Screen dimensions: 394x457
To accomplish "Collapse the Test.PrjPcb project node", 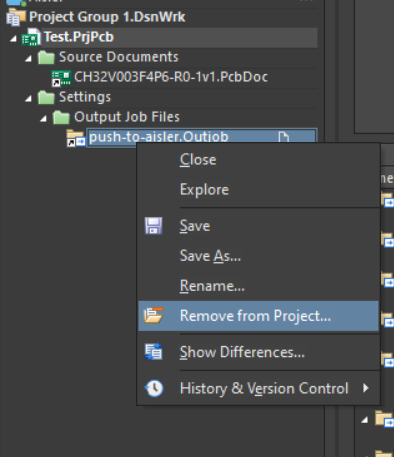I will pyautogui.click(x=13, y=39).
